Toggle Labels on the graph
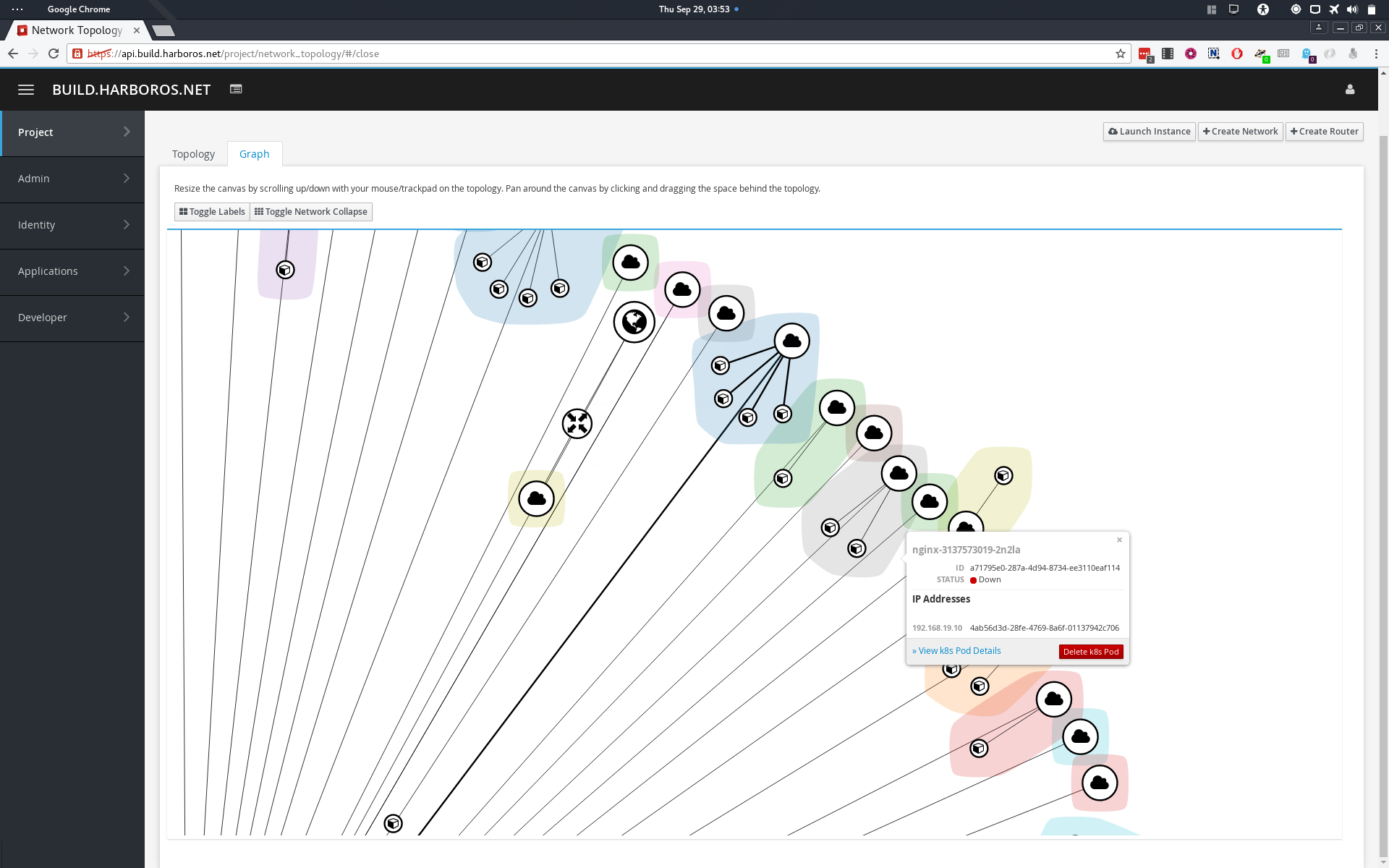This screenshot has height=868, width=1389. pos(212,212)
